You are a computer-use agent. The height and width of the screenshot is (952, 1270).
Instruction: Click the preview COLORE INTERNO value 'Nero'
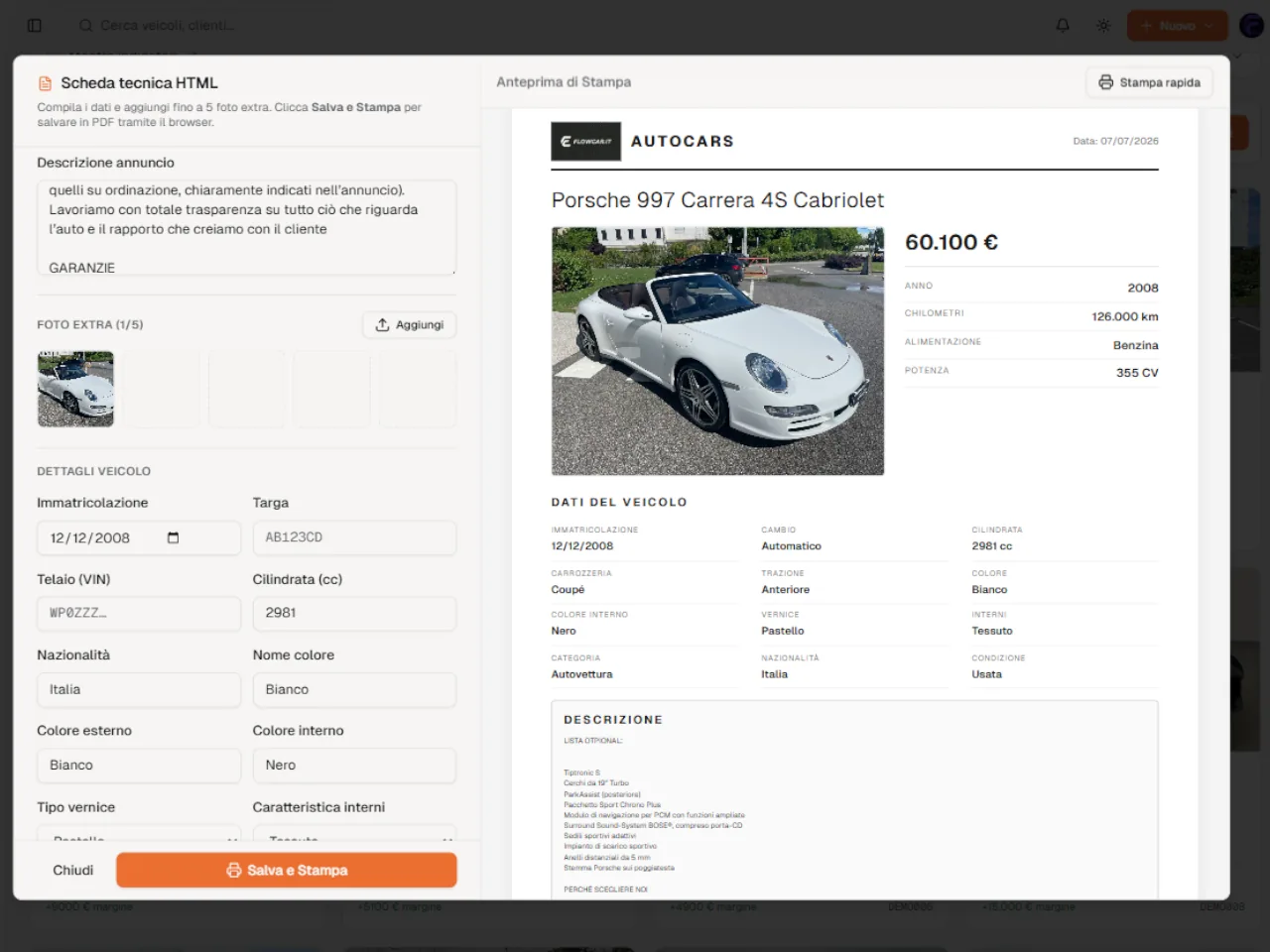(x=564, y=631)
